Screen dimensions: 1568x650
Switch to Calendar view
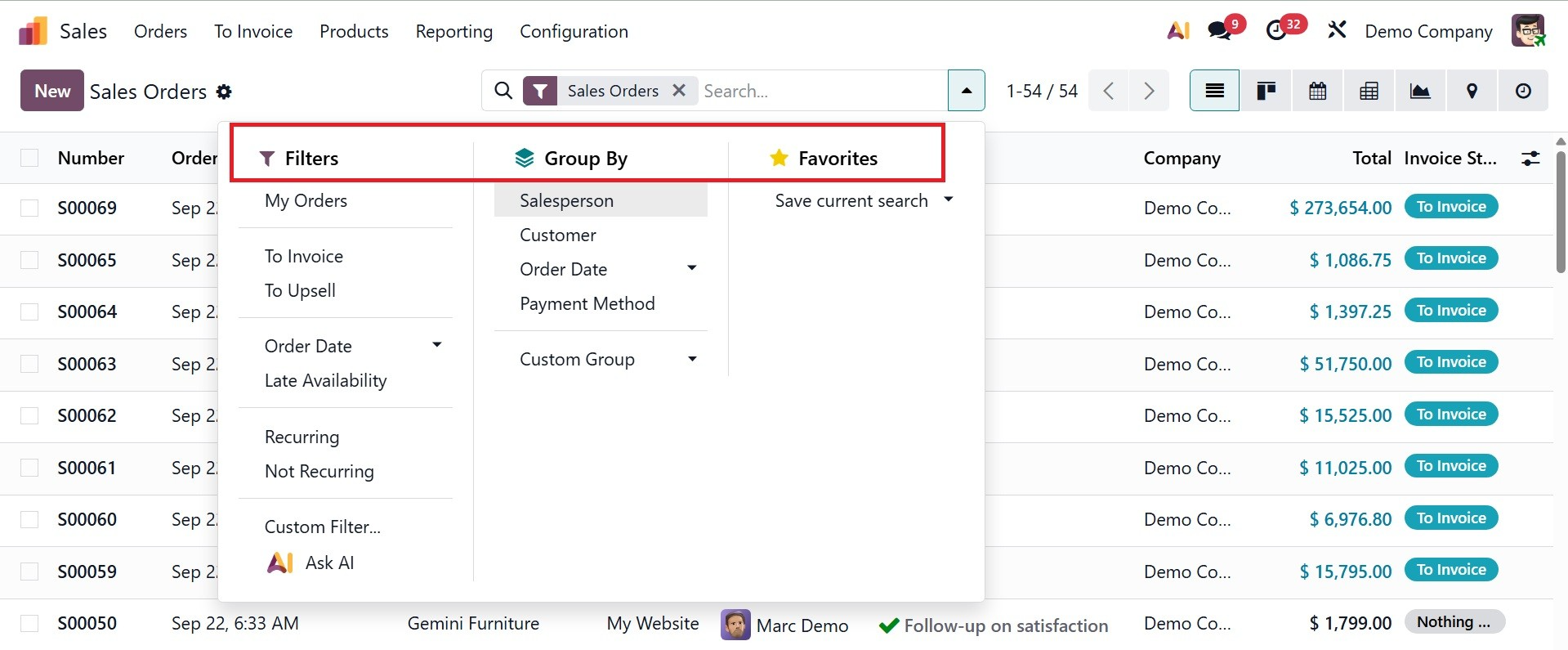[x=1317, y=91]
